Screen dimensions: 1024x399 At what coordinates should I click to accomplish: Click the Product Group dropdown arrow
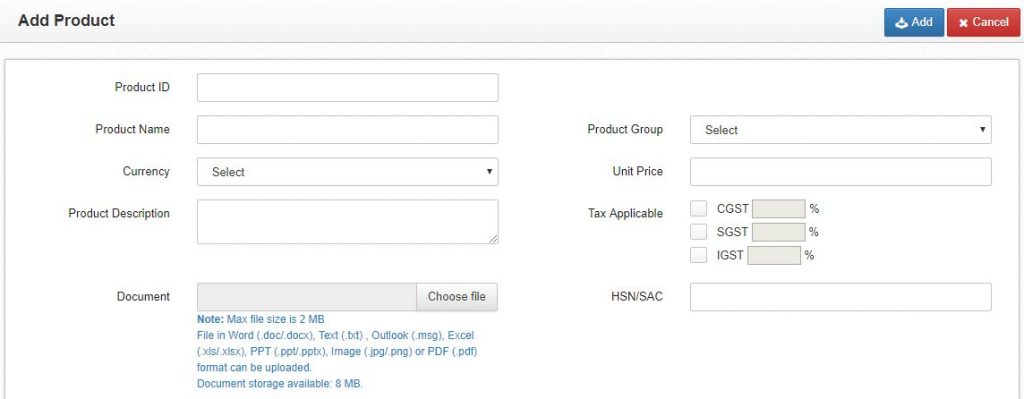point(982,129)
